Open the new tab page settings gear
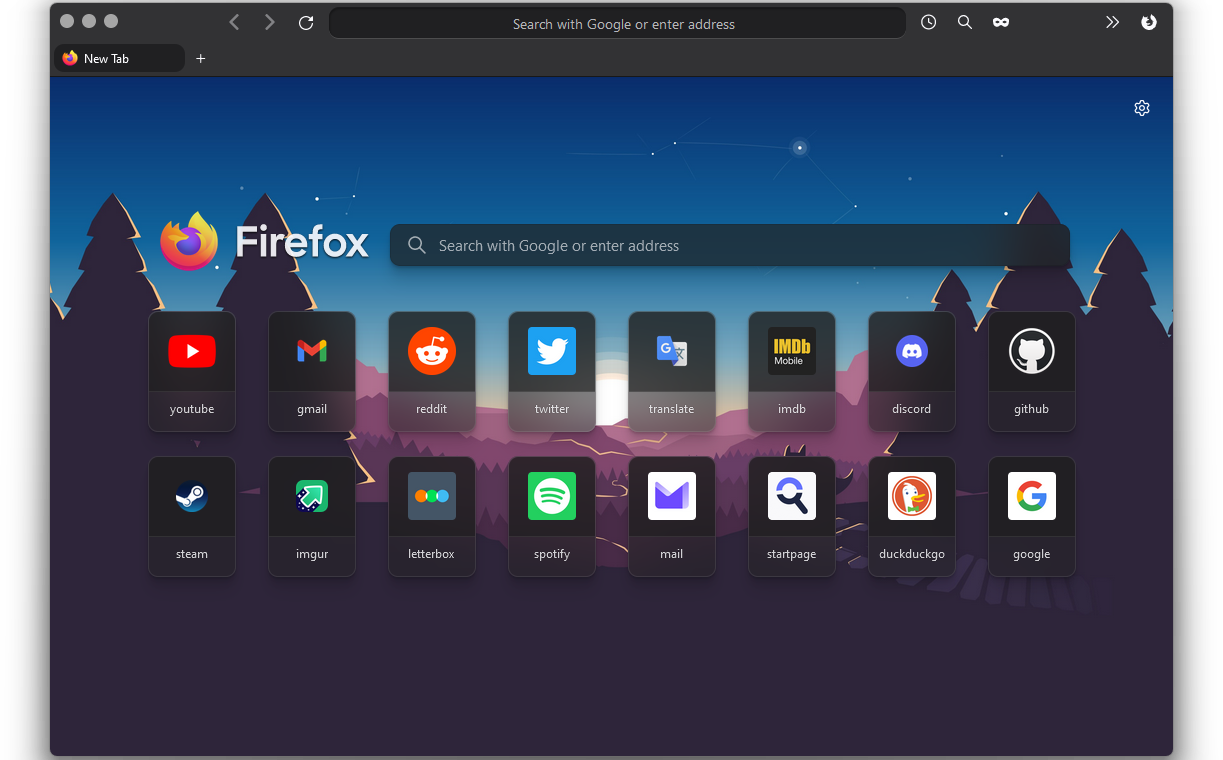Viewport: 1223px width, 760px height. click(1141, 107)
